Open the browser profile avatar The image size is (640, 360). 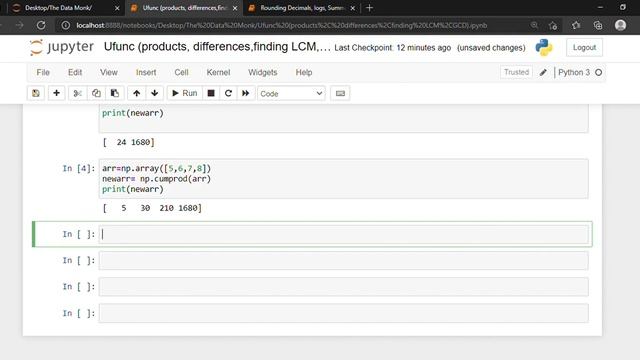coord(620,25)
